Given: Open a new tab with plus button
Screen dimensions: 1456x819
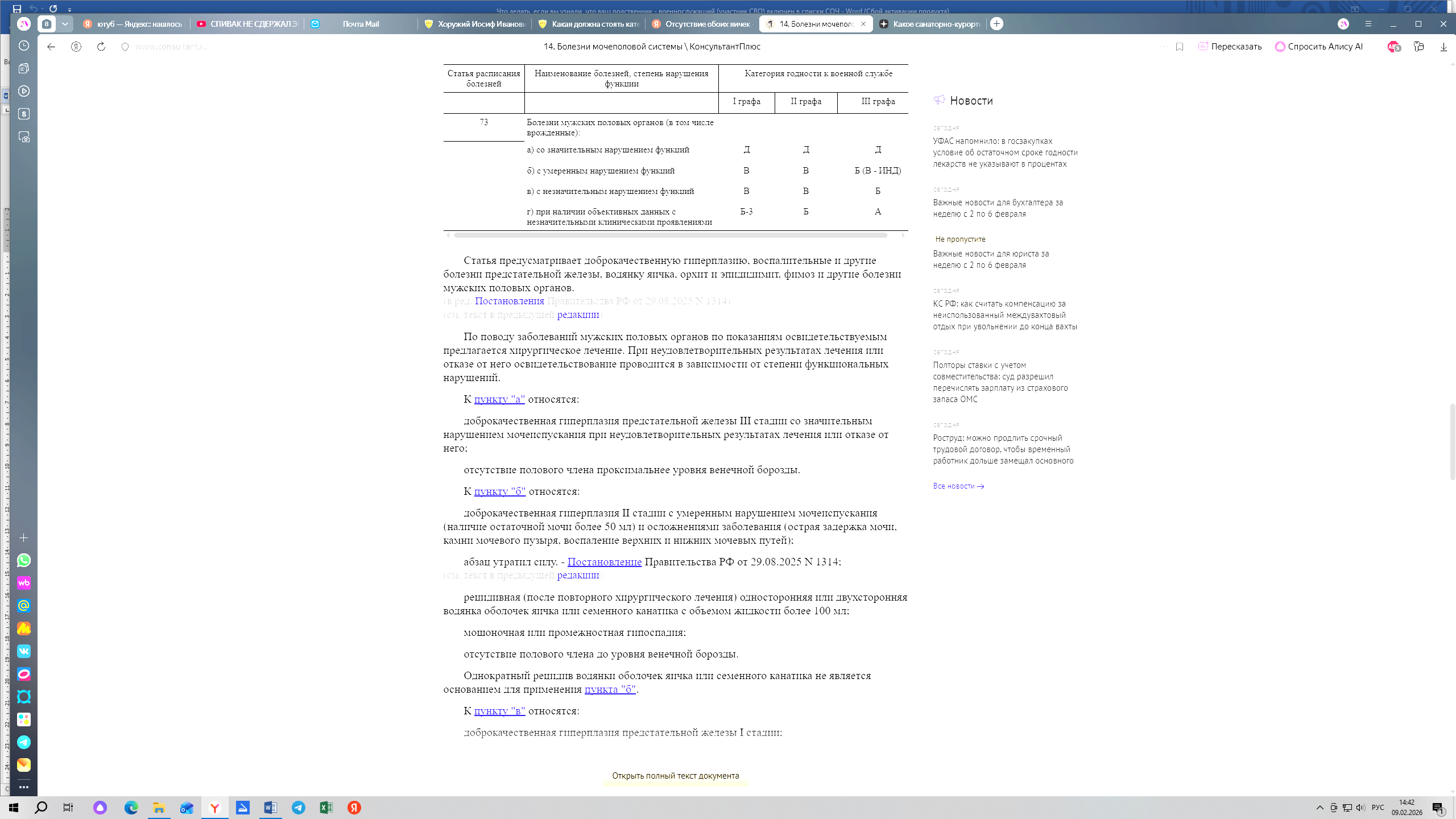Looking at the screenshot, I should [996, 24].
